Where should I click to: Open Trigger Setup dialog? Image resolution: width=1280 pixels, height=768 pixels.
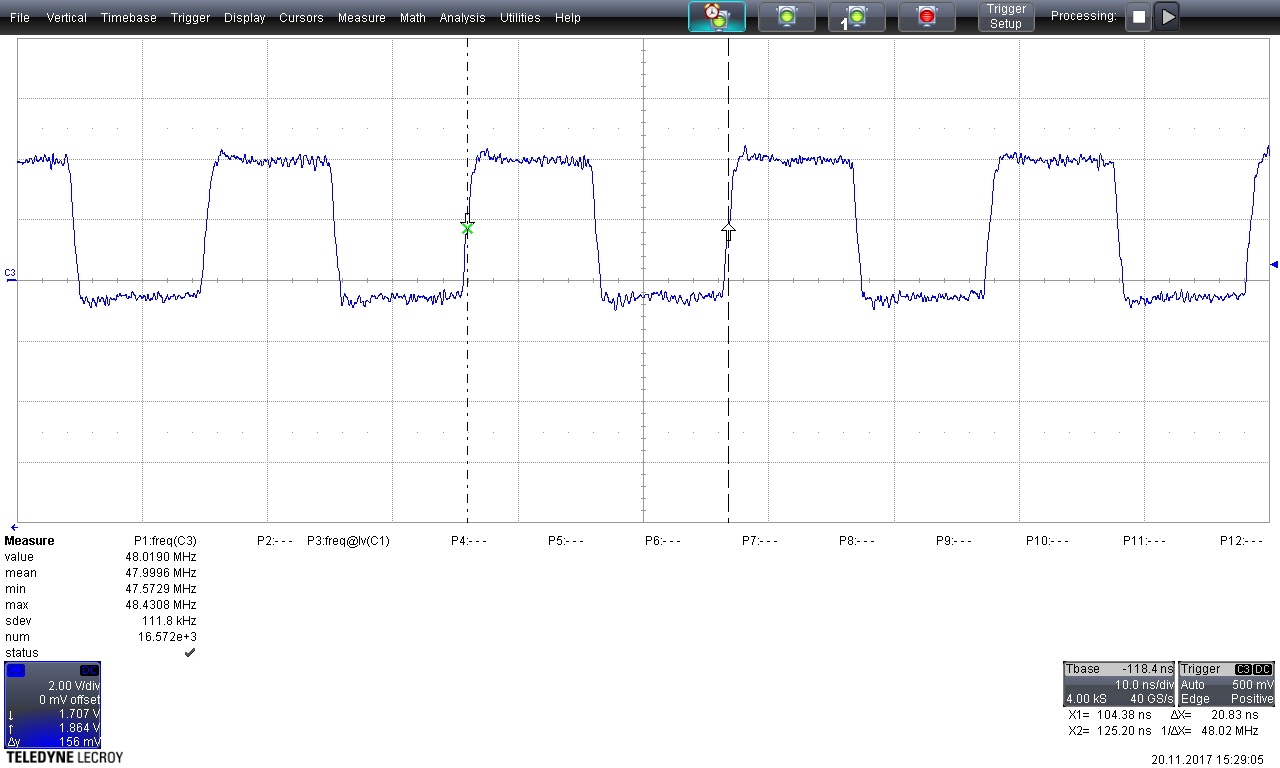click(x=1006, y=16)
